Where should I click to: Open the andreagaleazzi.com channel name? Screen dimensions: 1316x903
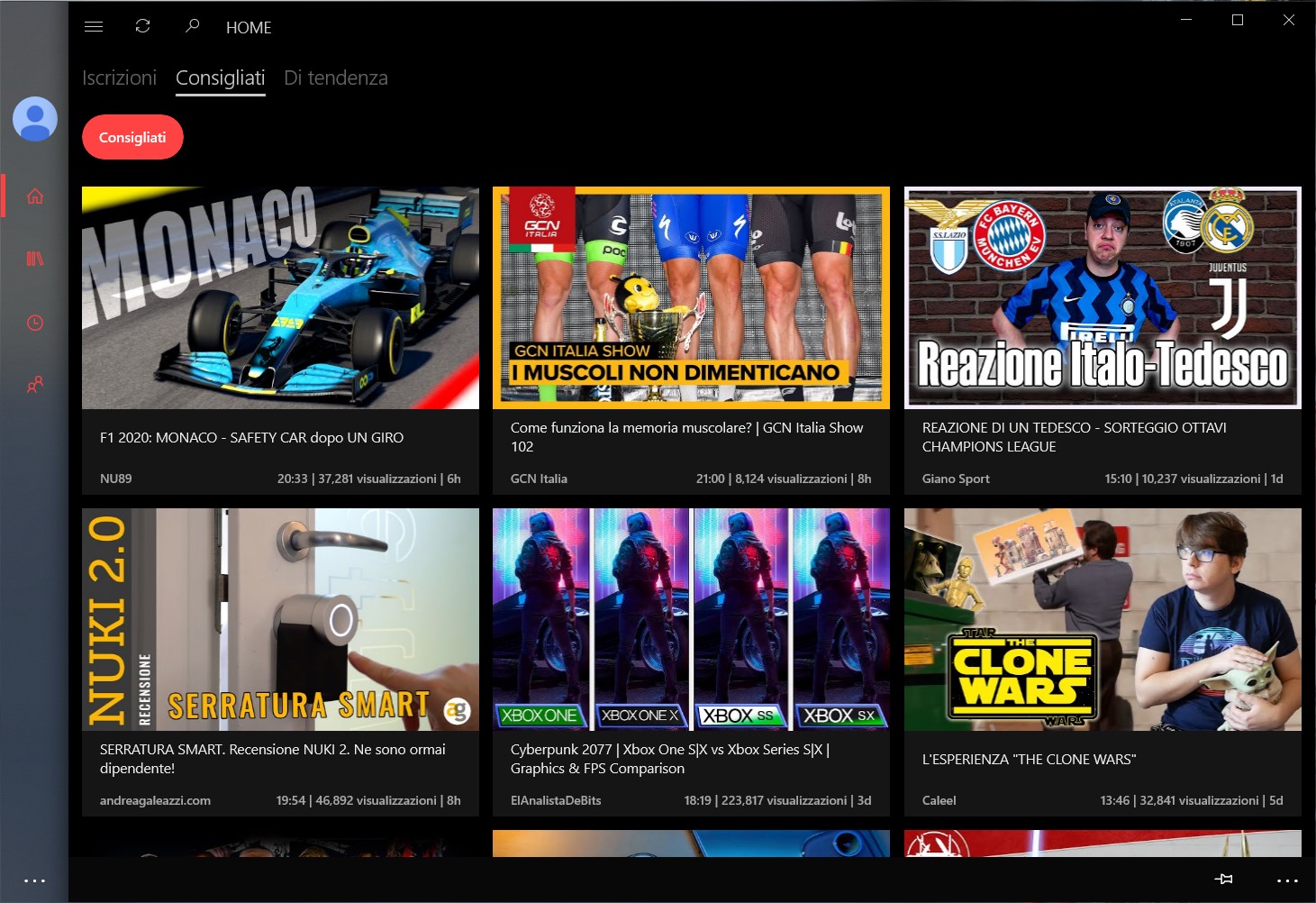point(155,801)
